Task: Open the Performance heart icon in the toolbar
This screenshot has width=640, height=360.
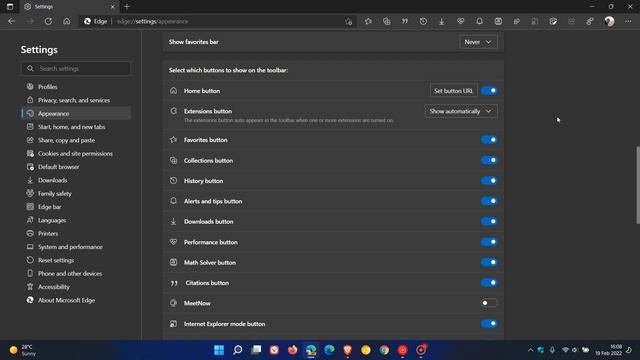Action: pyautogui.click(x=460, y=21)
